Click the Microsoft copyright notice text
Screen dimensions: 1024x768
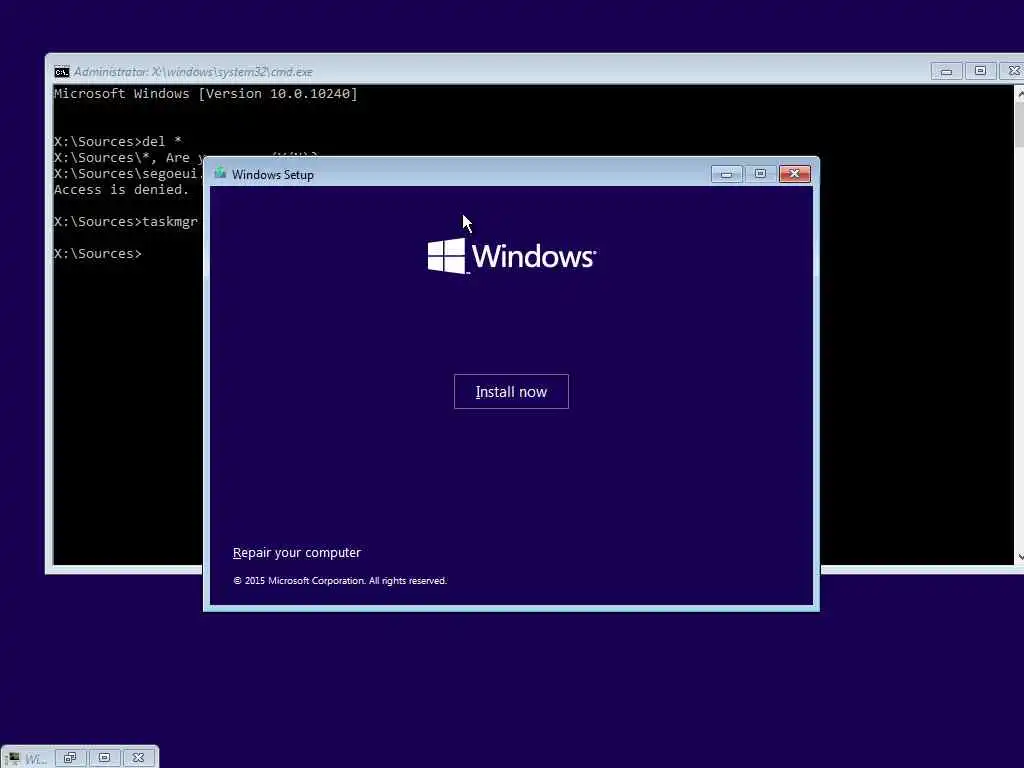(x=340, y=581)
